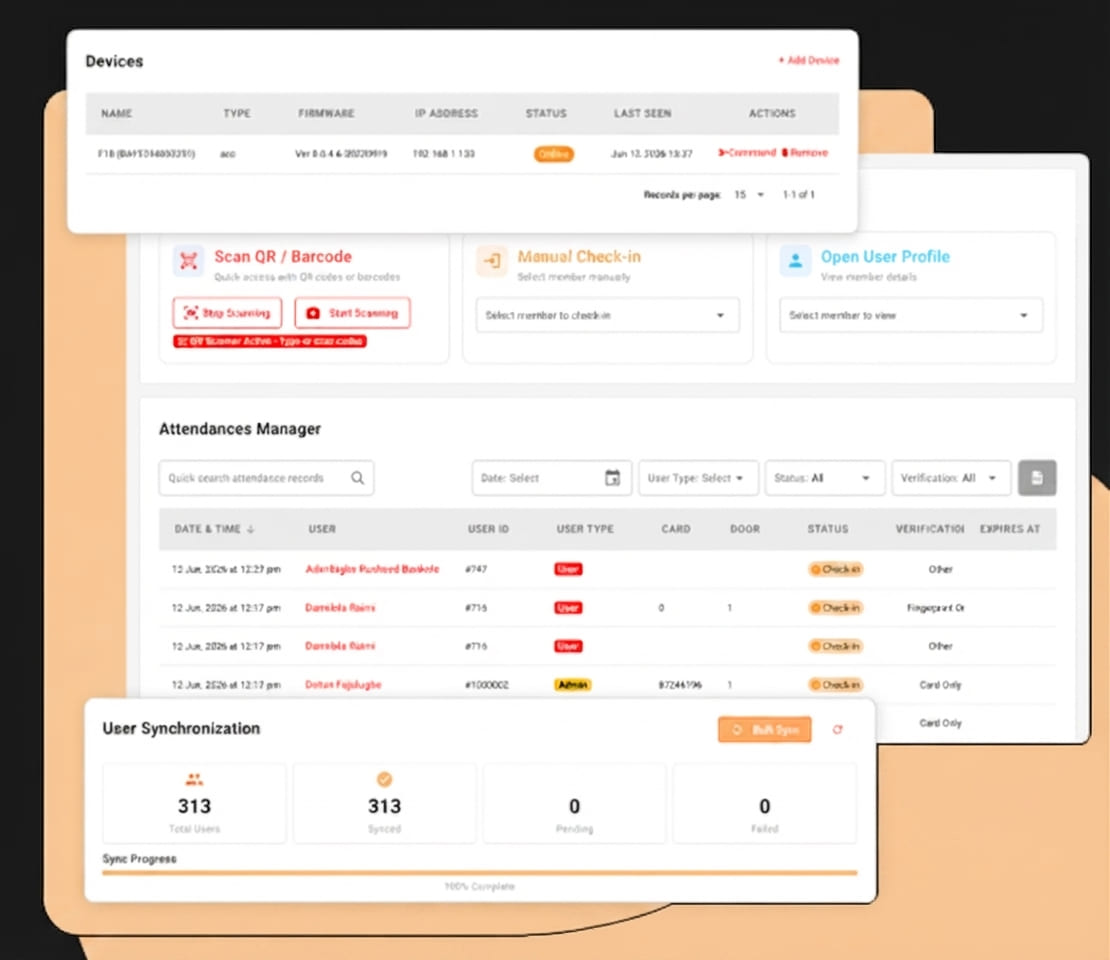Click the Open User Profile icon
The height and width of the screenshot is (960, 1110).
tap(795, 261)
